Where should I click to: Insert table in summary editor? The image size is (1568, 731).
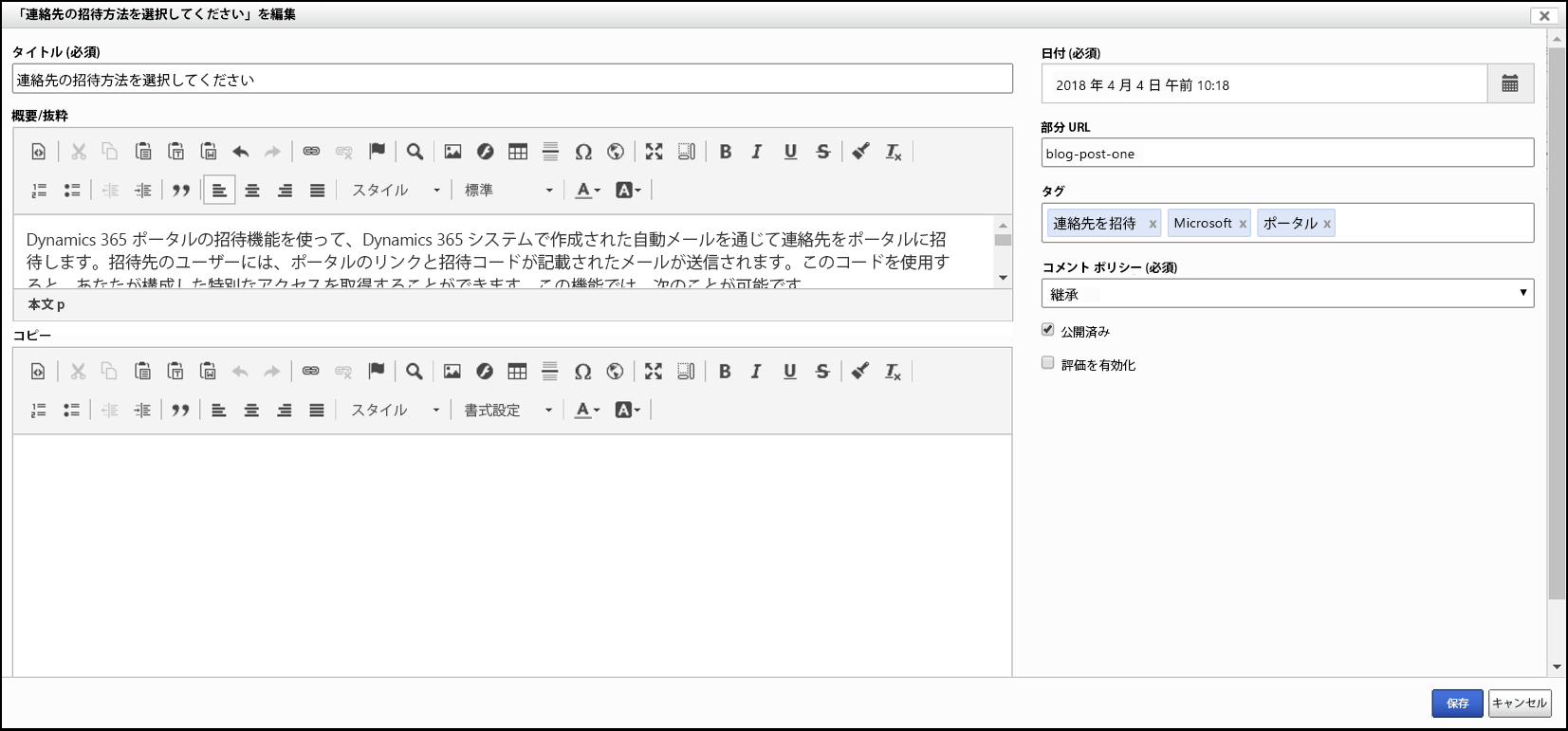click(x=518, y=152)
